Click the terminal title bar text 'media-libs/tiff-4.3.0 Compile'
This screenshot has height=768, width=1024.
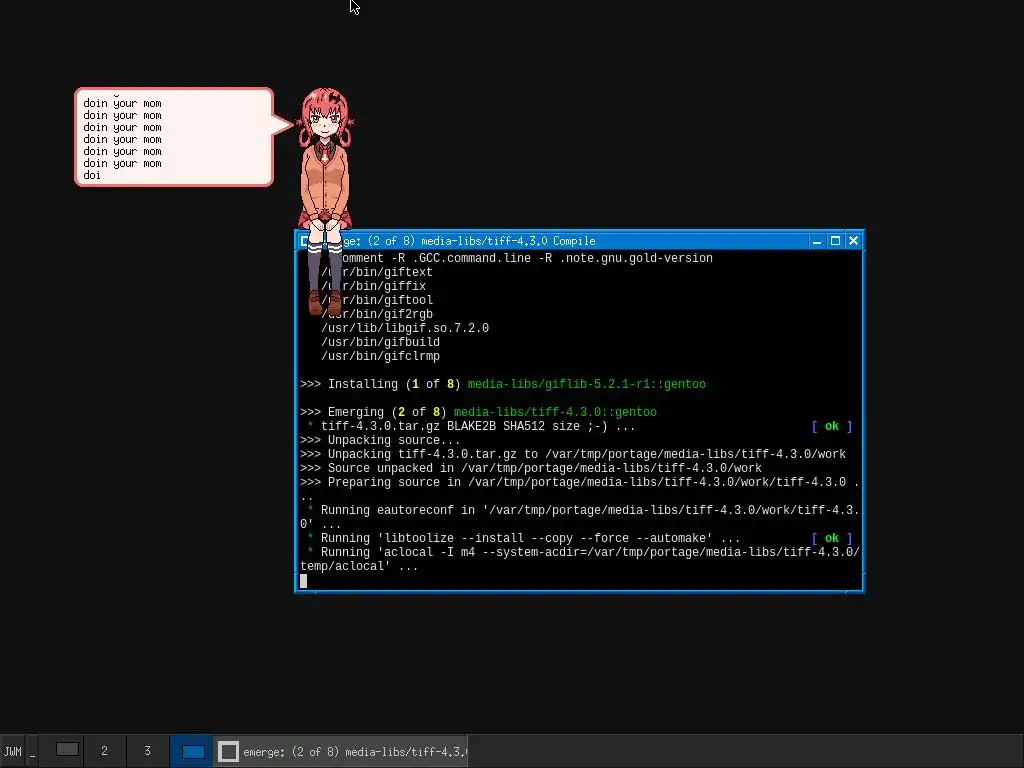pos(508,241)
